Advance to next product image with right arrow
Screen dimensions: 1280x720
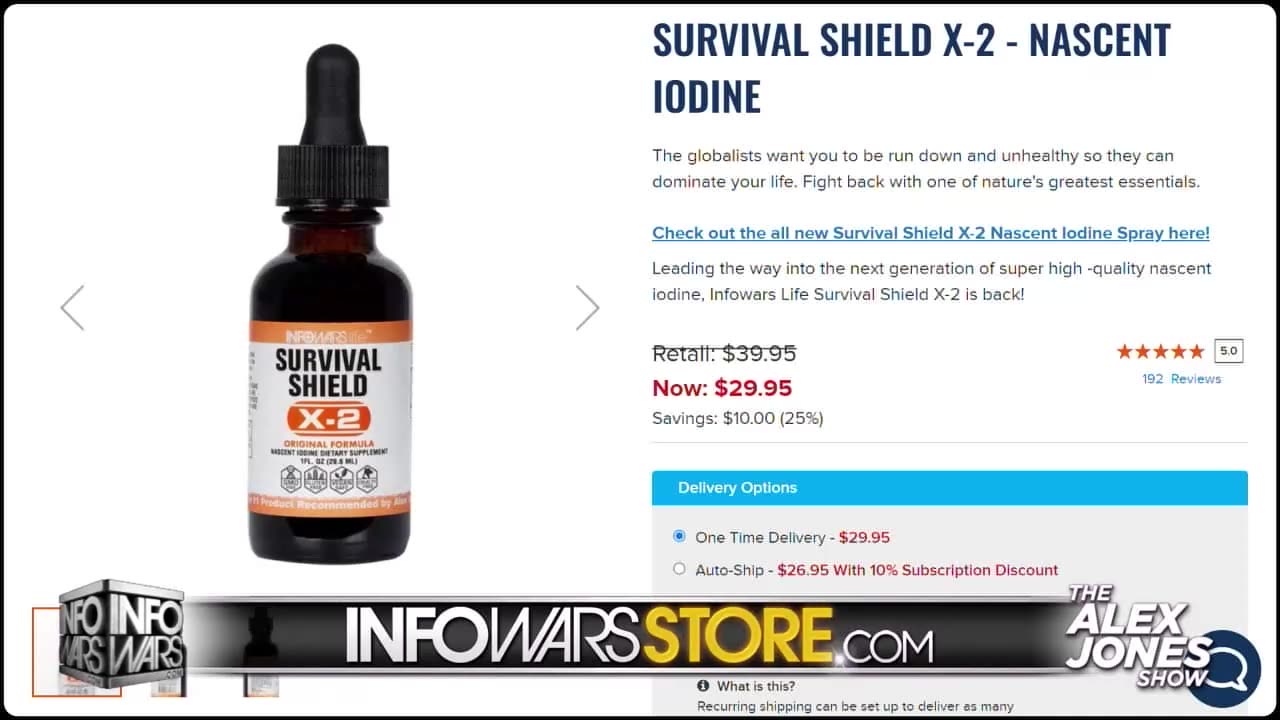click(x=587, y=308)
